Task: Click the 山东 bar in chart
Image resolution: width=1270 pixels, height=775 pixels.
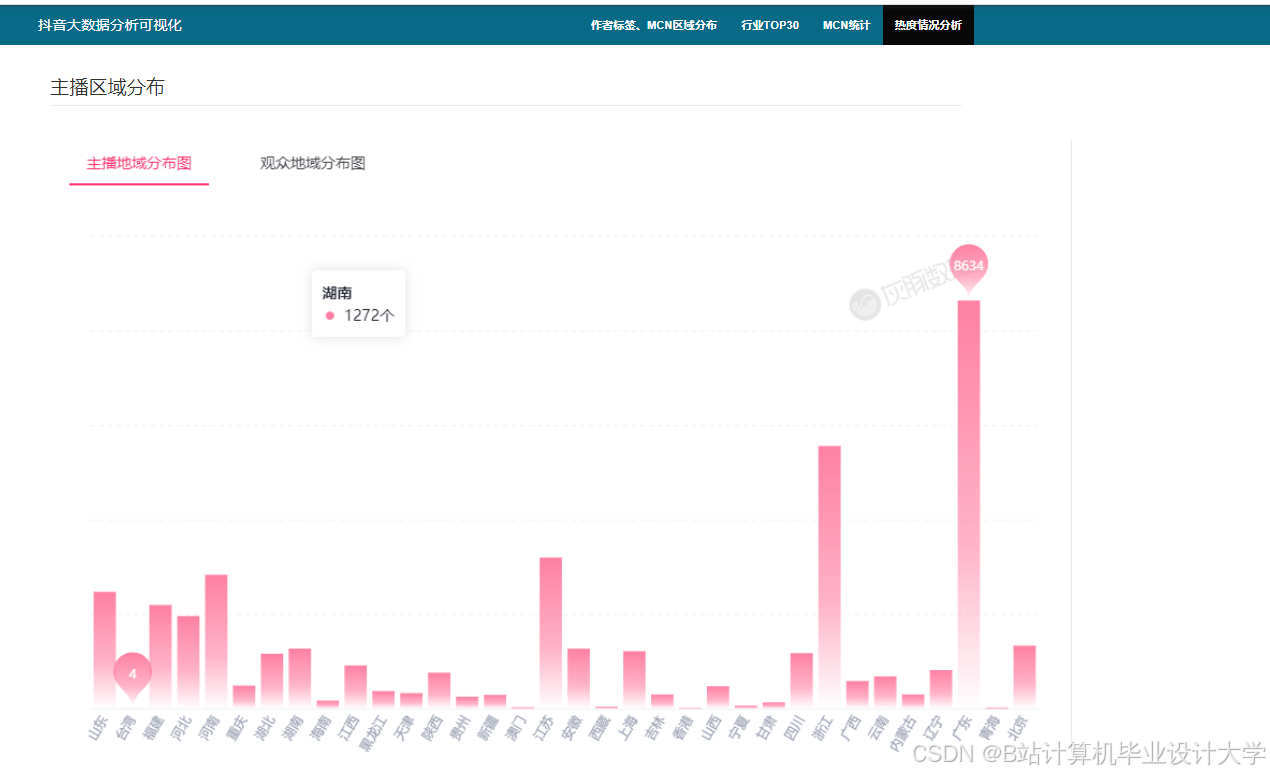Action: [105, 650]
